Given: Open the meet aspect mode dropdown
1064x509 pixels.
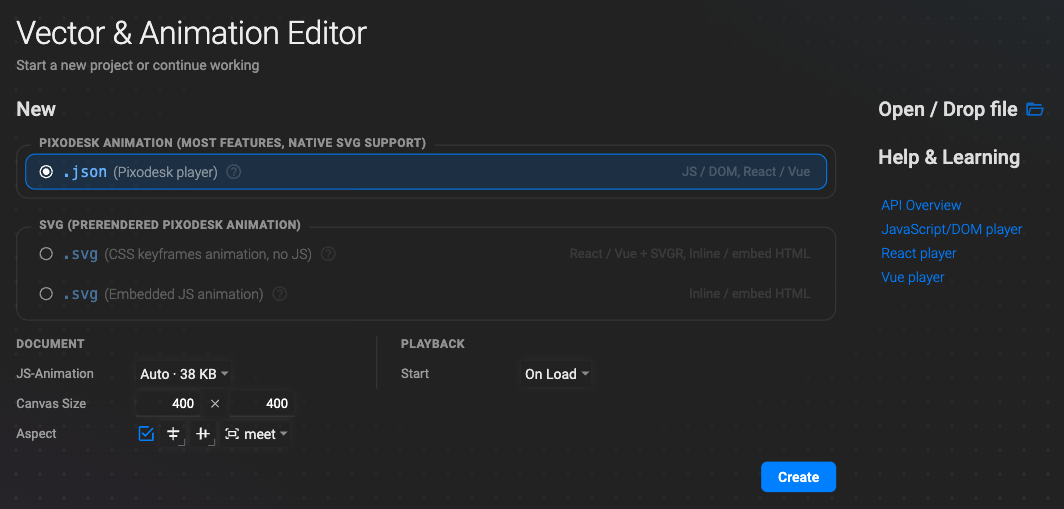Looking at the screenshot, I should point(256,434).
